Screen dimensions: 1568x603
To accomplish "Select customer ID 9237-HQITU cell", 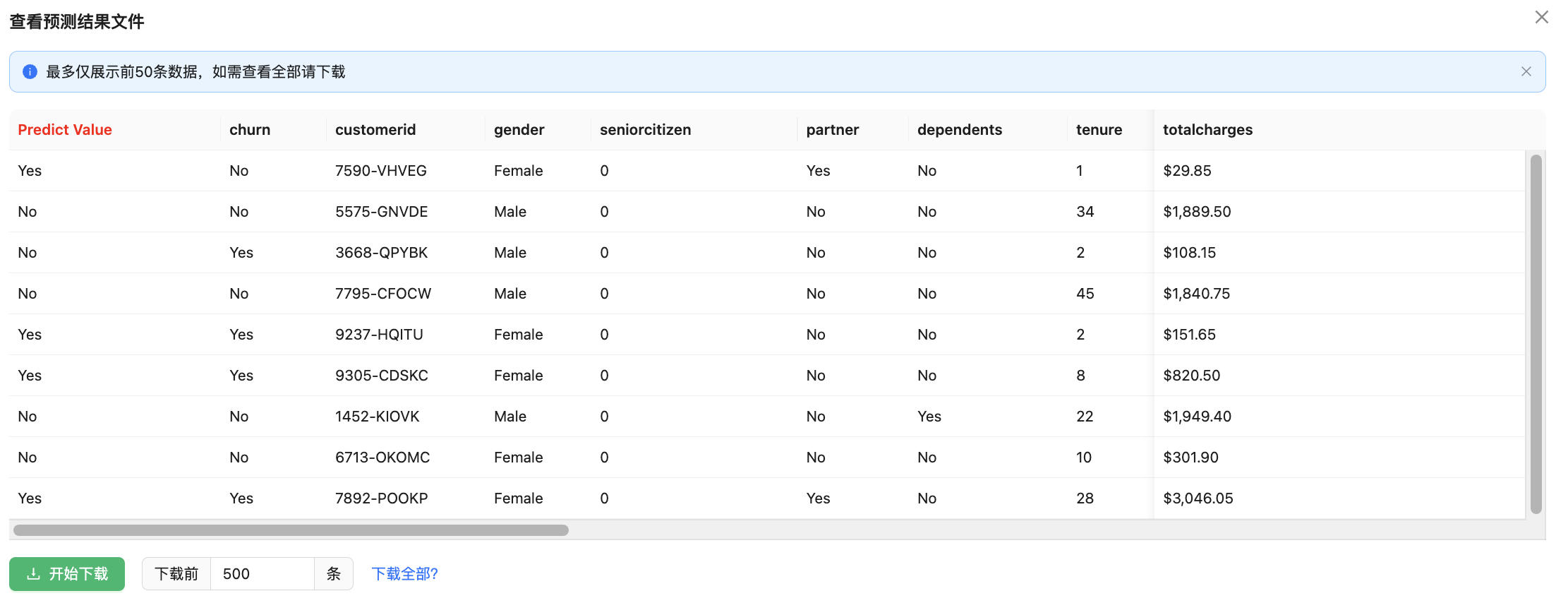I will pos(379,335).
